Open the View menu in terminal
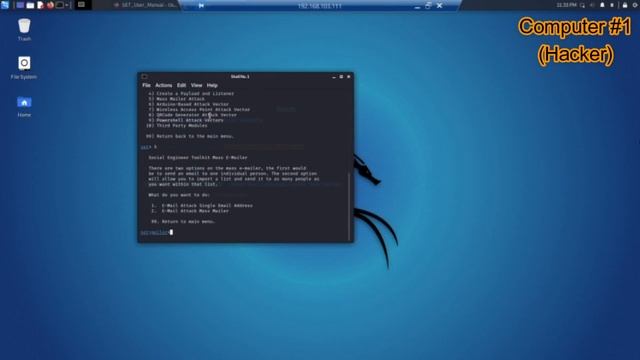This screenshot has height=360, width=640. pyautogui.click(x=196, y=85)
